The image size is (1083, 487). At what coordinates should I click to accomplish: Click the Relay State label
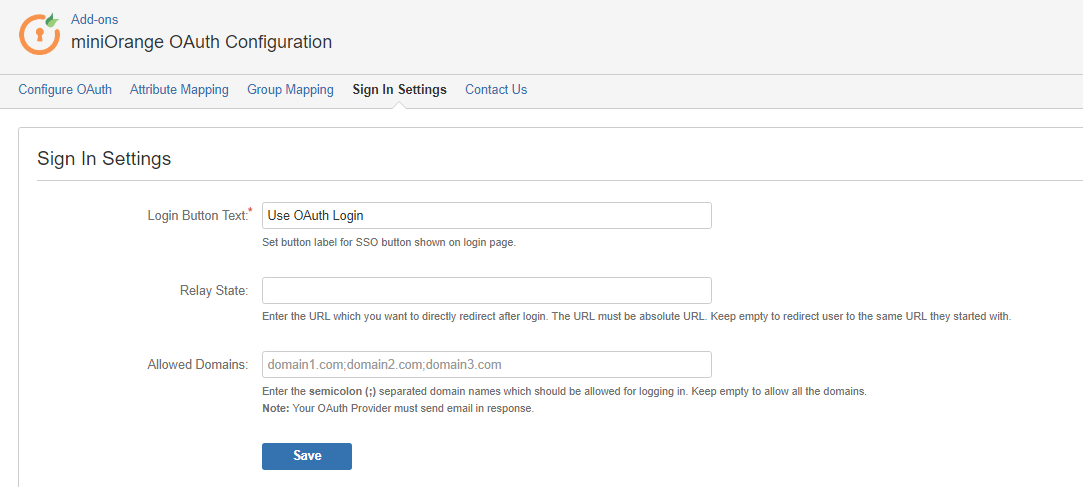(x=213, y=291)
